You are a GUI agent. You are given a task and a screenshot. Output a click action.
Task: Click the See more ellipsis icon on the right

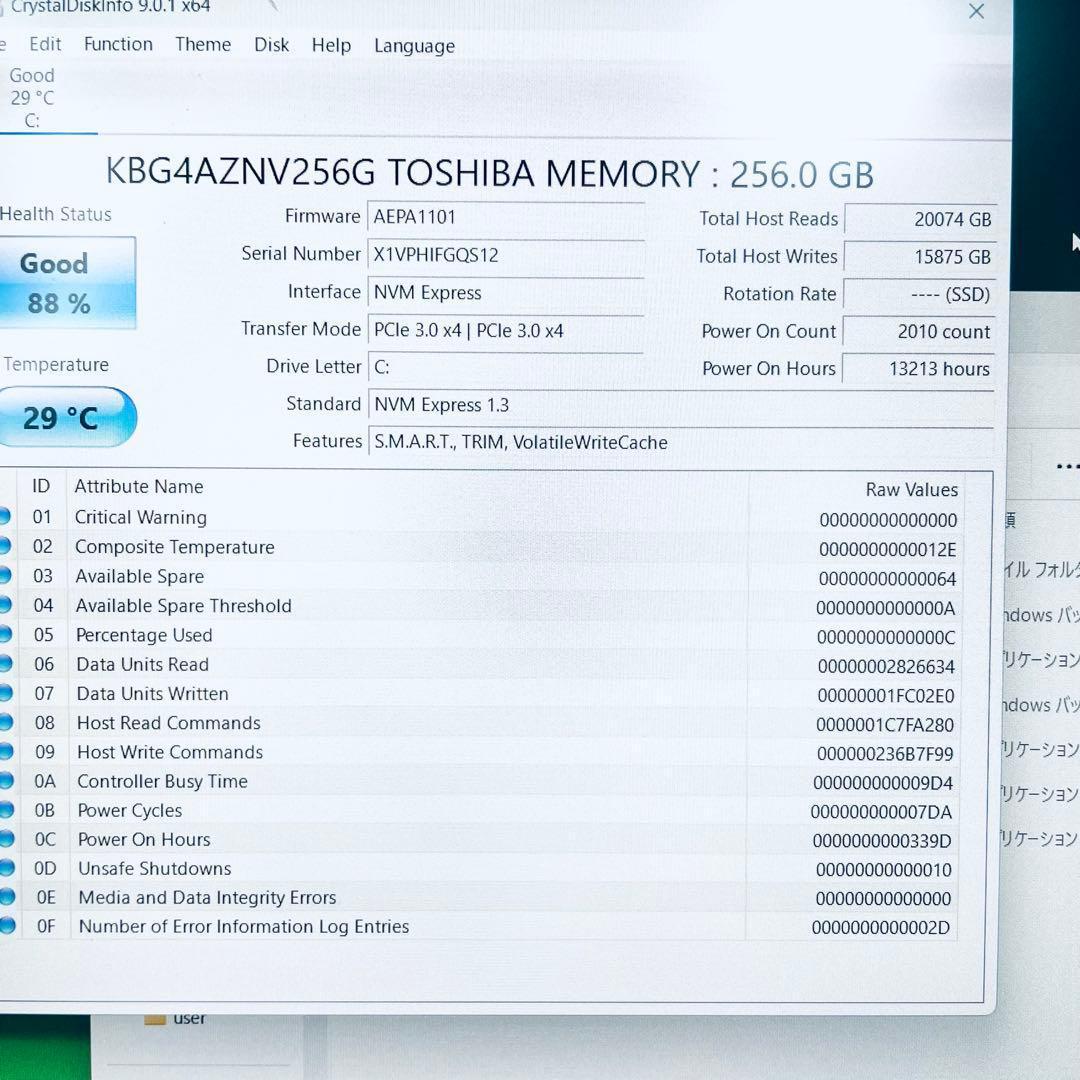[1068, 466]
